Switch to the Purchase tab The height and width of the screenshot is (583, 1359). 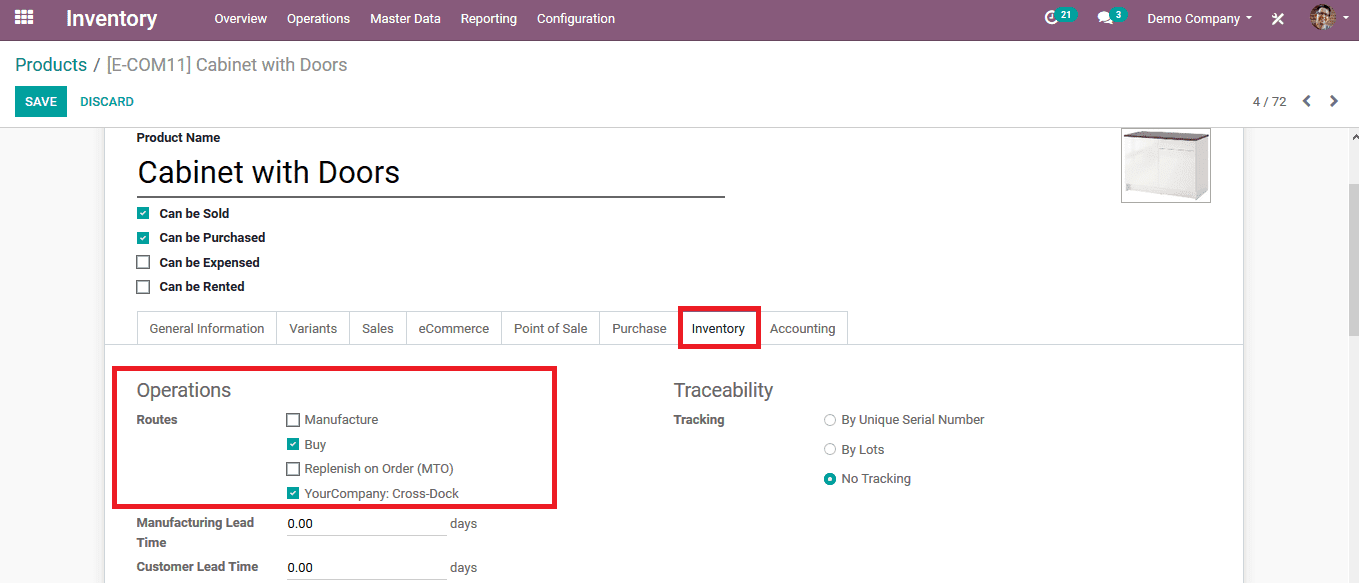pos(639,328)
